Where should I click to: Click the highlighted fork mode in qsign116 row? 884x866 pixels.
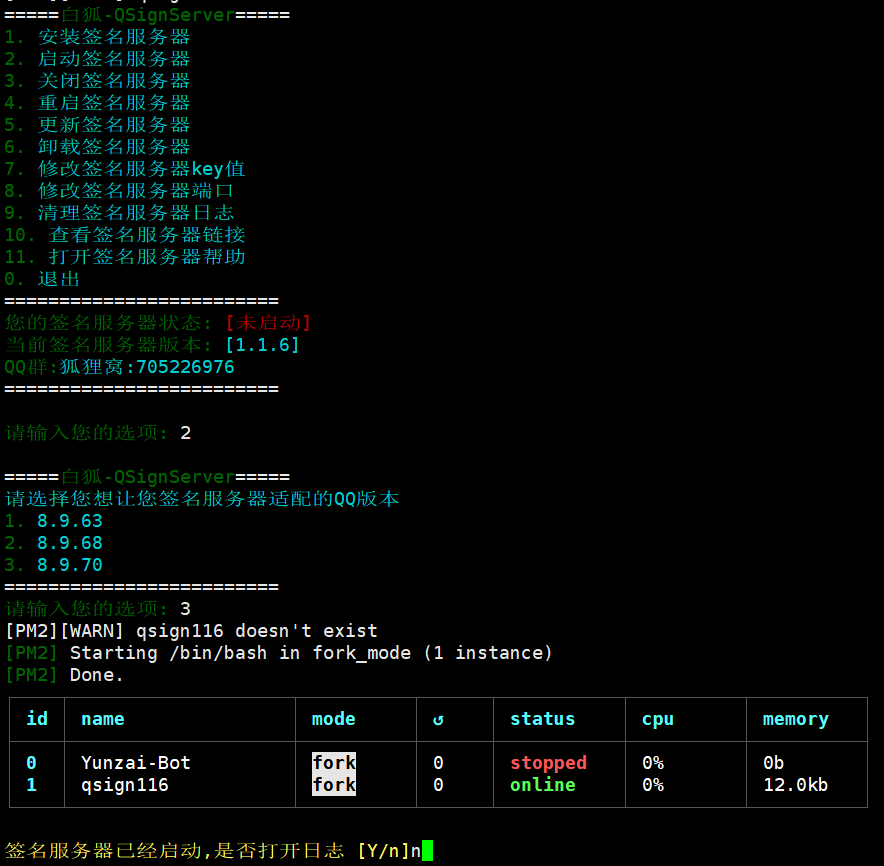pyautogui.click(x=334, y=785)
